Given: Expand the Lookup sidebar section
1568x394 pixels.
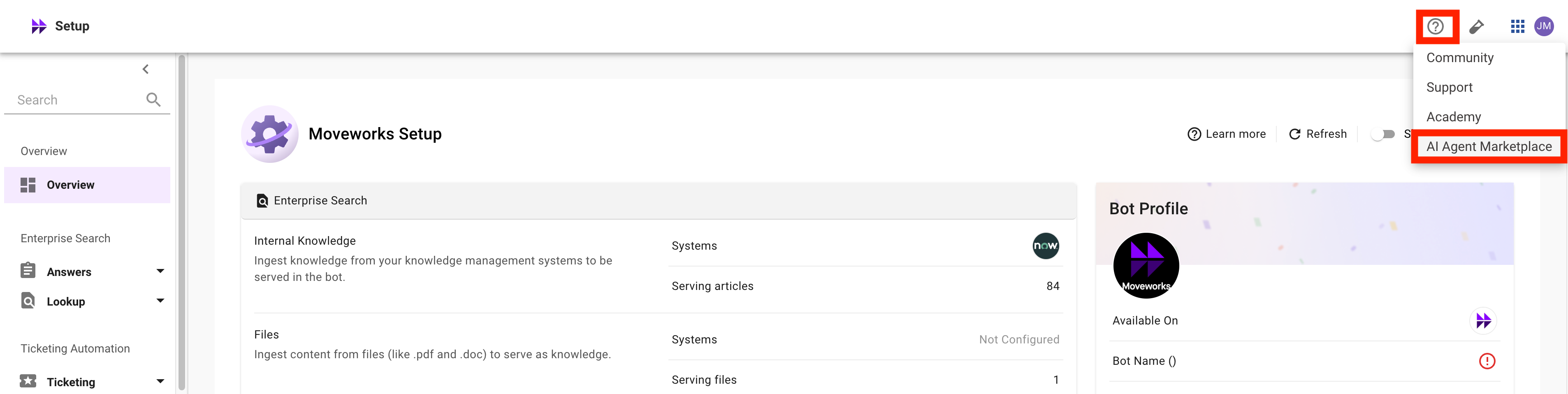Looking at the screenshot, I should [x=160, y=301].
